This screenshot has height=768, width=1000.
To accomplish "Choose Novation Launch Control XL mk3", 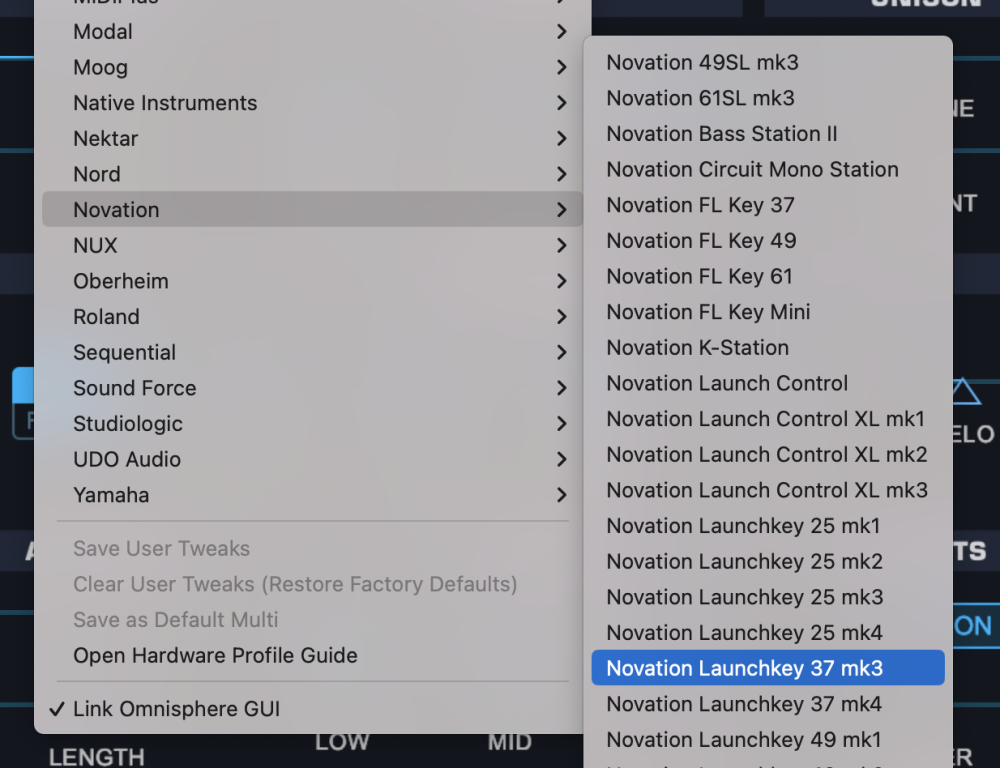I will click(x=767, y=490).
